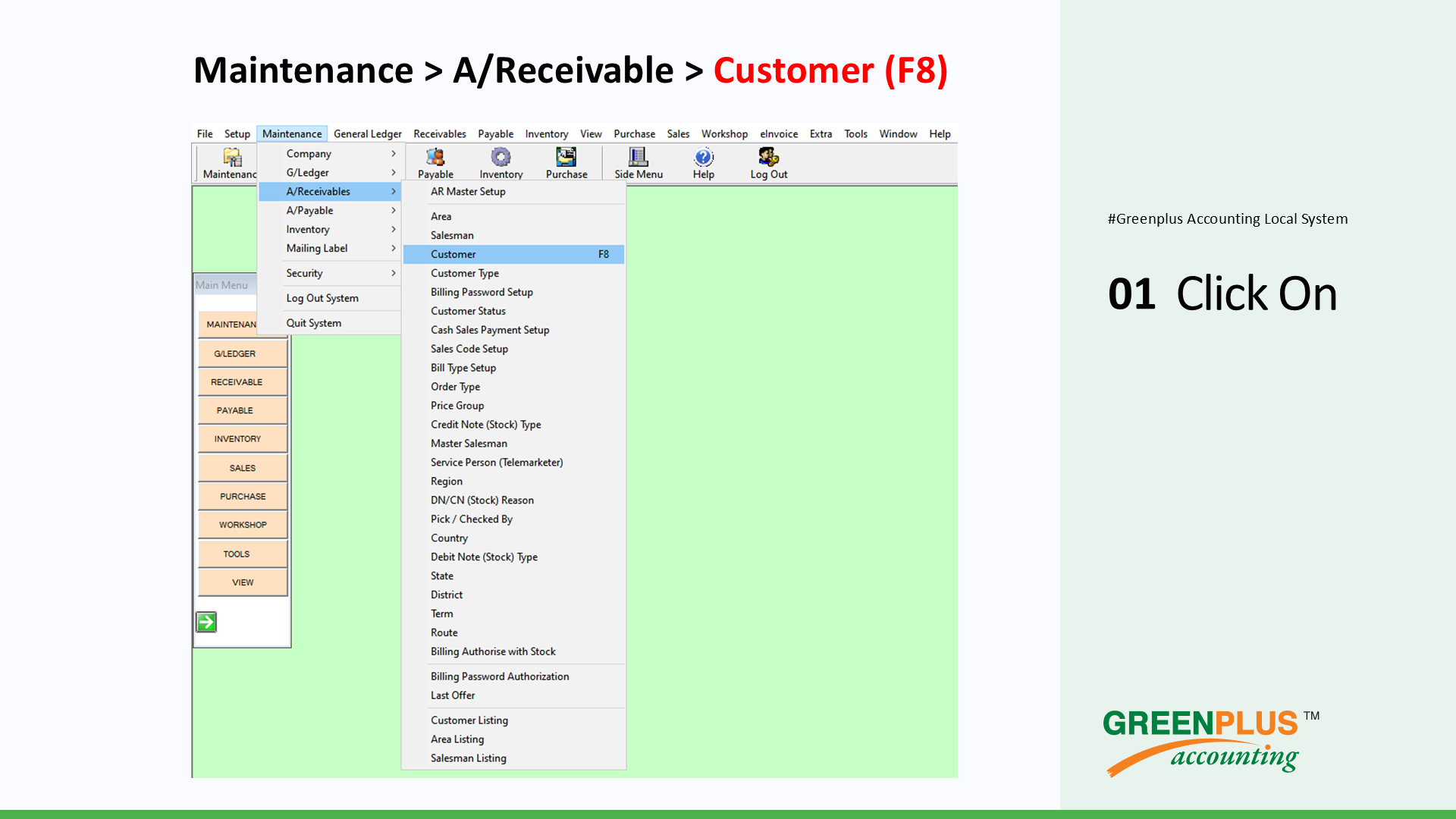Select Price Group
Viewport: 1456px width, 819px height.
[514, 406]
